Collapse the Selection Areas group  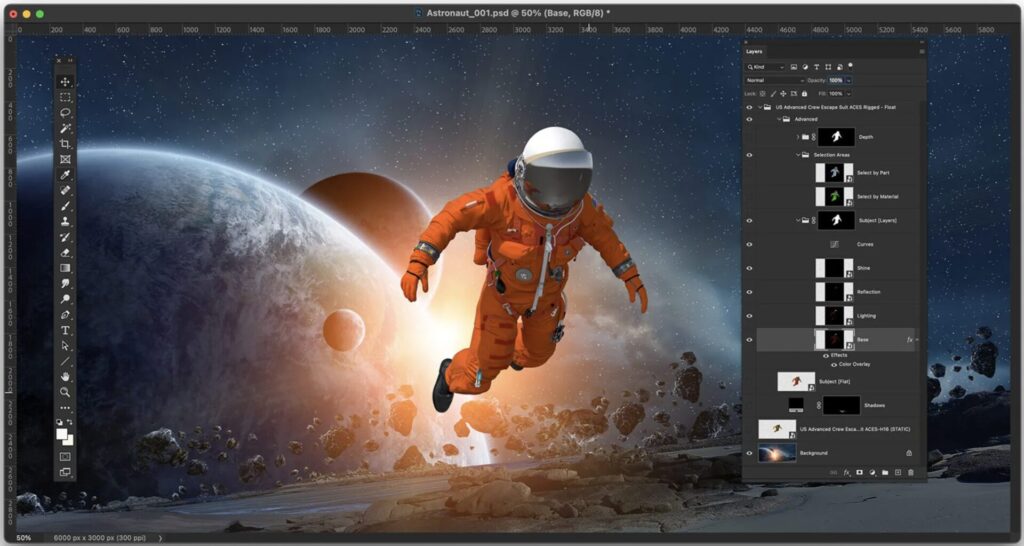pyautogui.click(x=799, y=155)
